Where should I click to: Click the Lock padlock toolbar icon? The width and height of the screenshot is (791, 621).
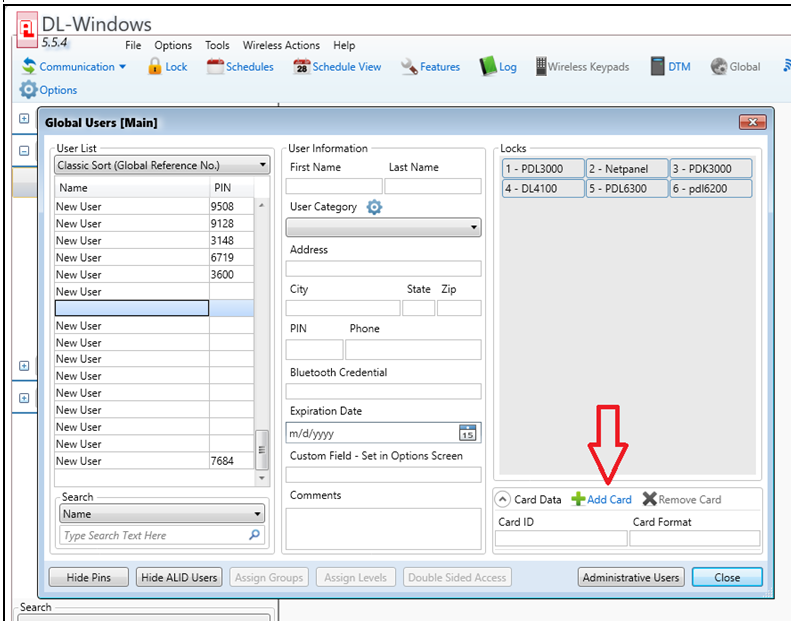[x=155, y=66]
